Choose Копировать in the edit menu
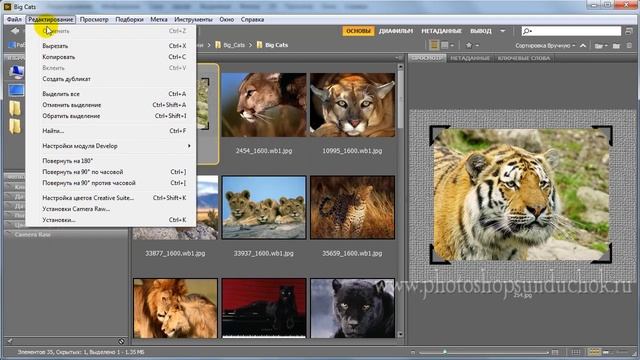 111,57
